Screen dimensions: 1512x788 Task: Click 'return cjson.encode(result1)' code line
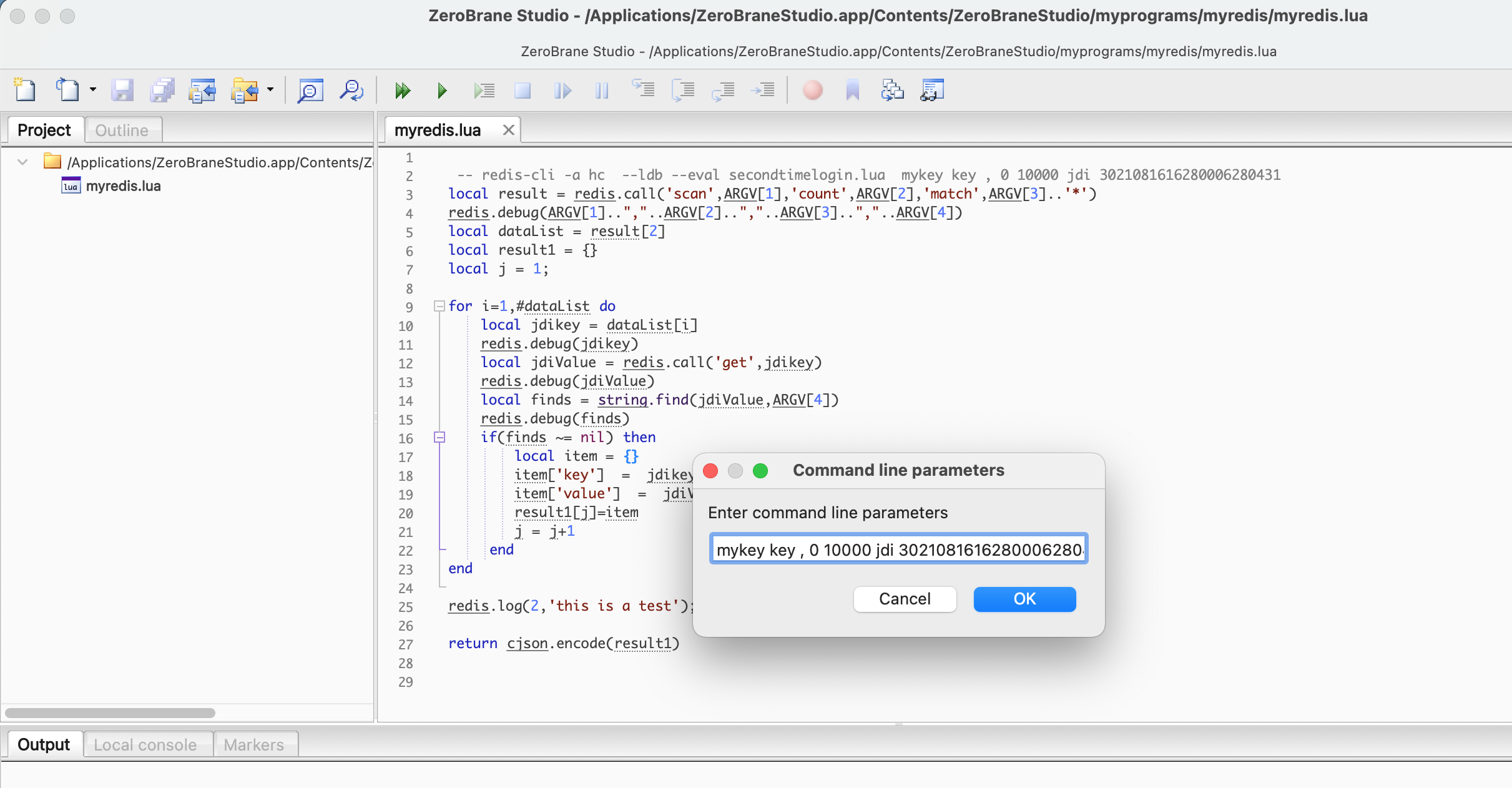click(x=564, y=643)
